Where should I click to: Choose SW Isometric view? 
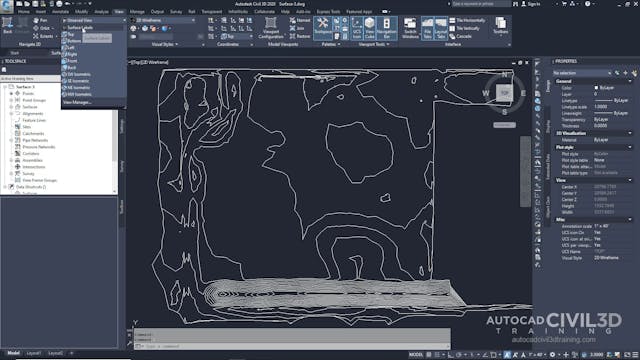(x=77, y=74)
